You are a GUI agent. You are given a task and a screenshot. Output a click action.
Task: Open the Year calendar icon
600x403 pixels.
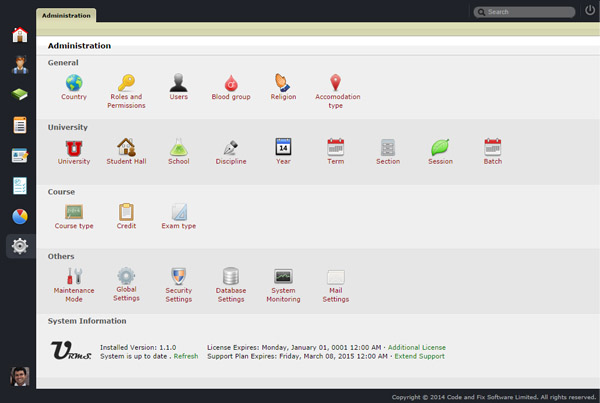click(x=283, y=147)
